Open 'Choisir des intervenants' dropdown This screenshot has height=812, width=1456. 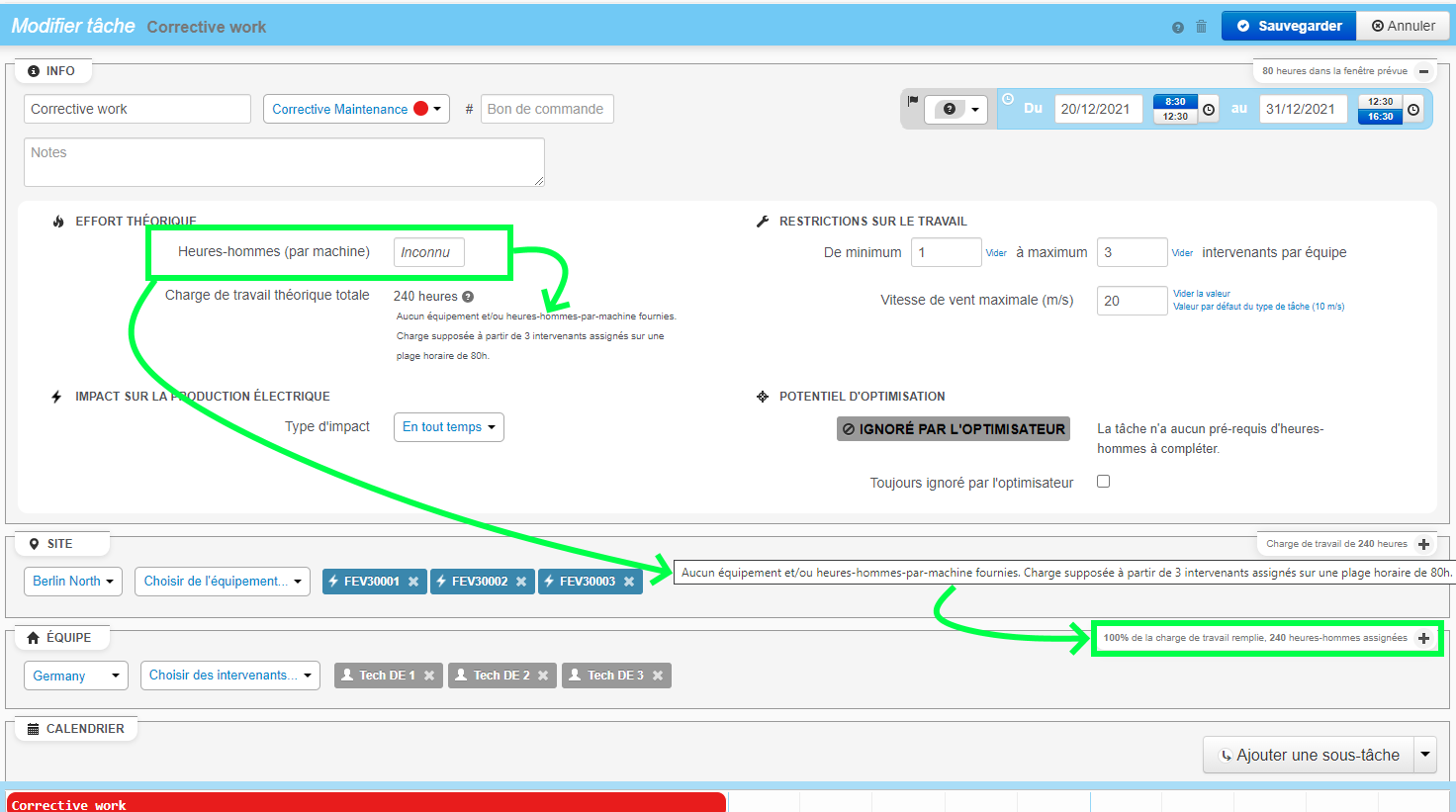click(x=229, y=676)
